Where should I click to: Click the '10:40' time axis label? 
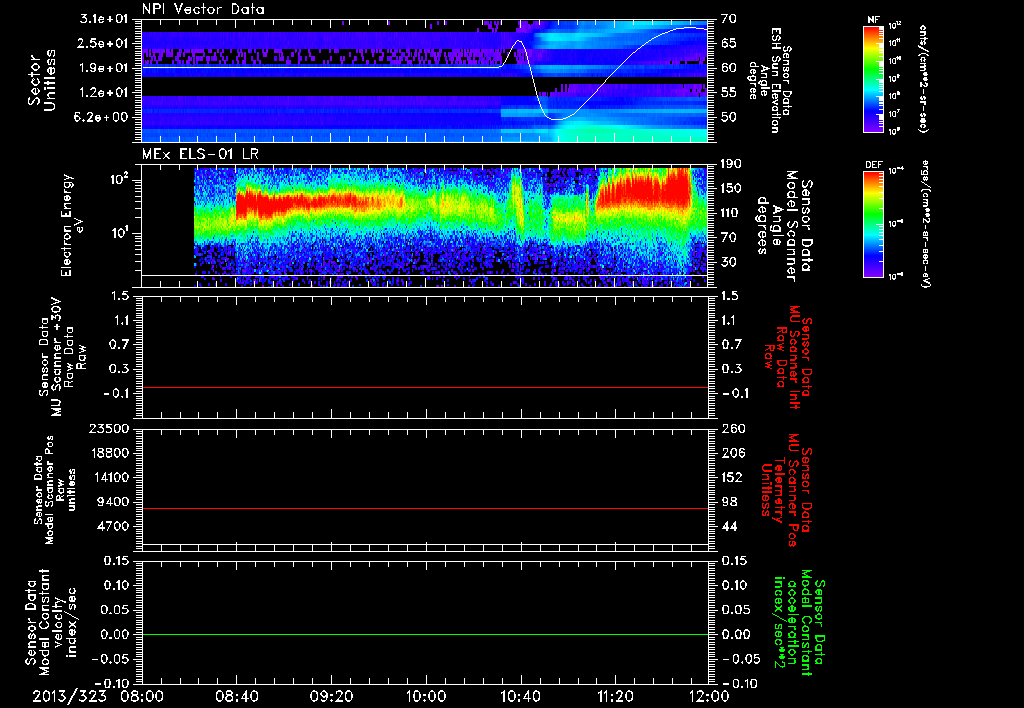point(520,696)
